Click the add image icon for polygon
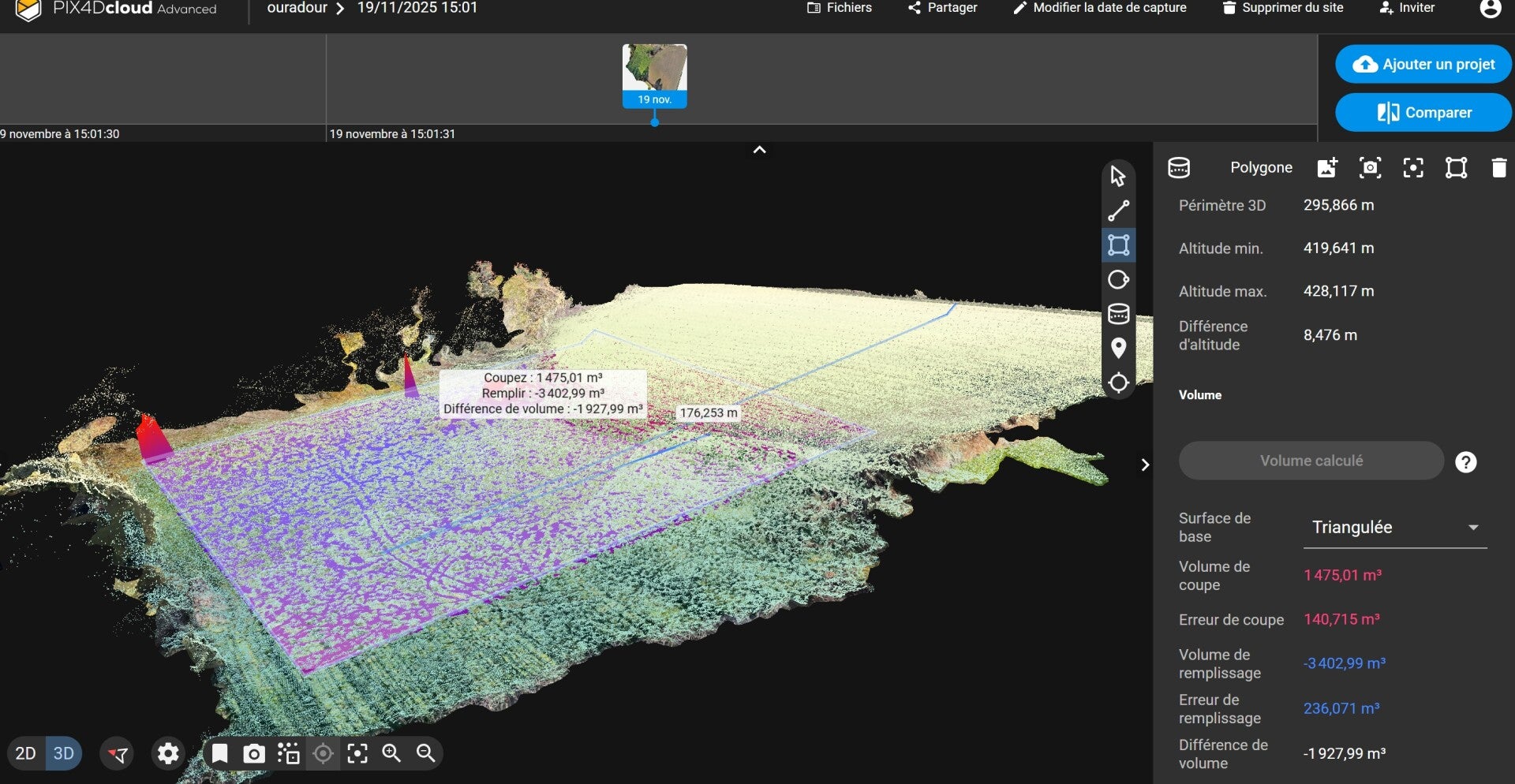Viewport: 1515px width, 784px height. click(1327, 168)
